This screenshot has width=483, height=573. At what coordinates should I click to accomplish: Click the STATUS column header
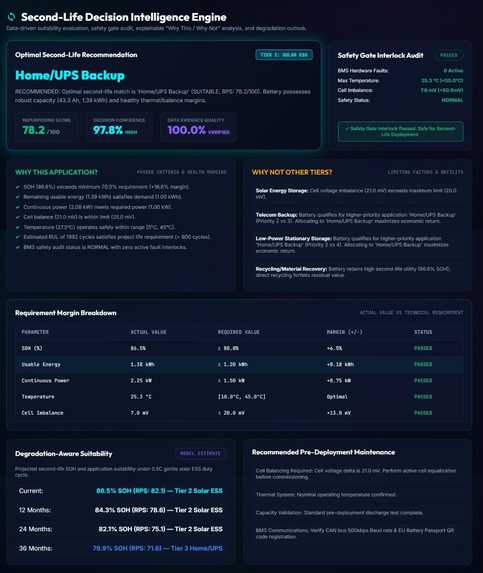click(x=423, y=332)
